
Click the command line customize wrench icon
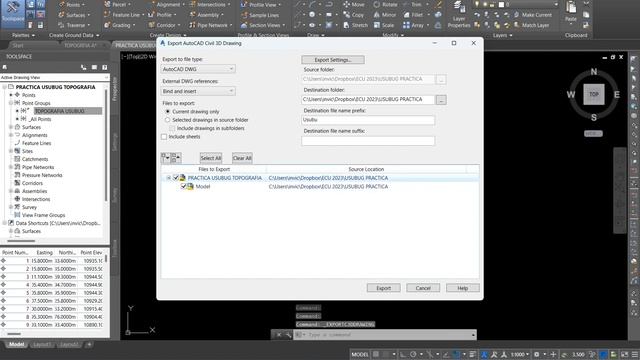coord(288,335)
